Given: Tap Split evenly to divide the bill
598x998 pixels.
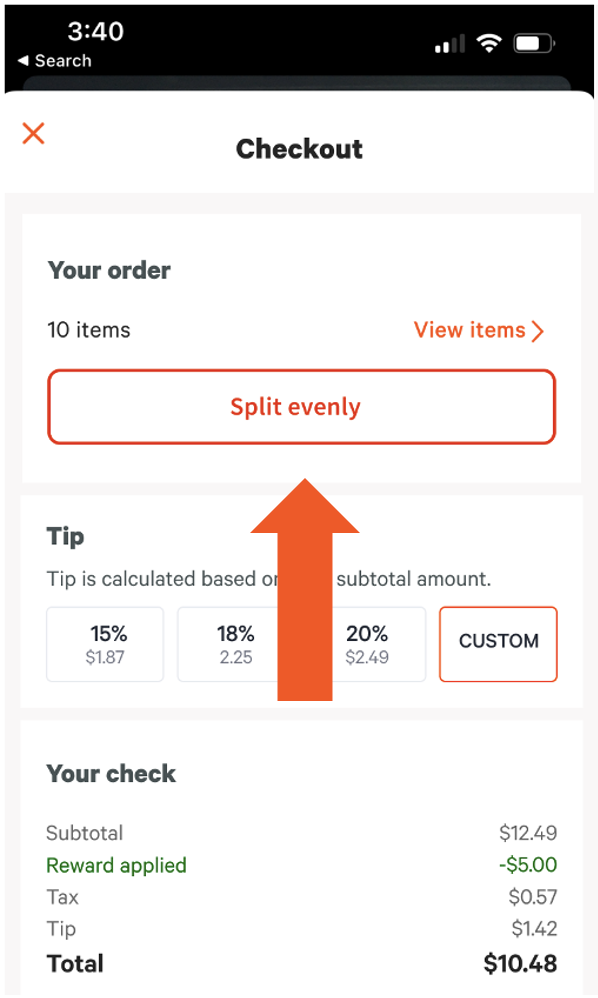Looking at the screenshot, I should coord(301,407).
